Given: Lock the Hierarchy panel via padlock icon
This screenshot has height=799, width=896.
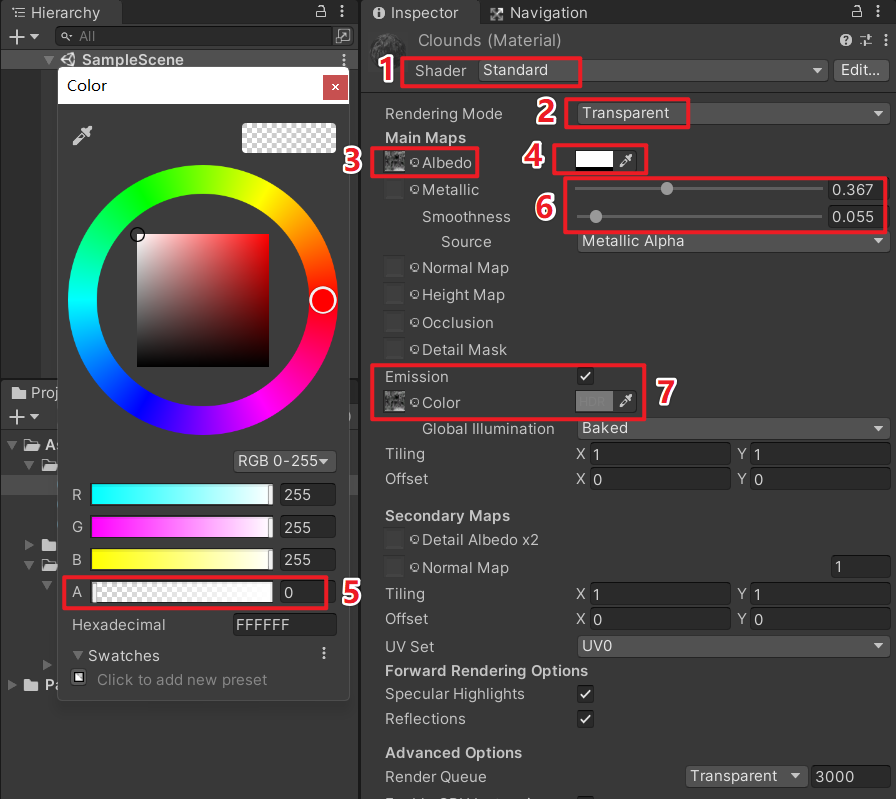Looking at the screenshot, I should (x=318, y=10).
